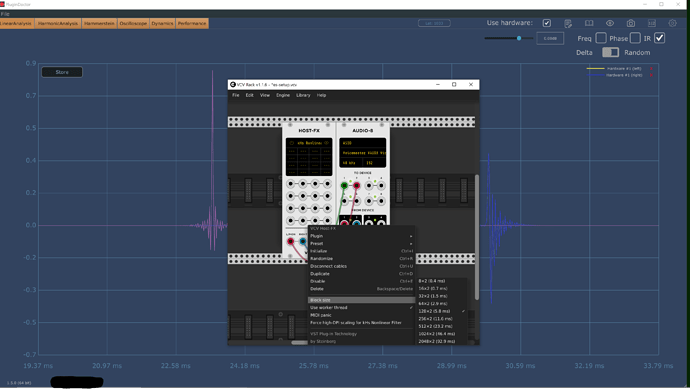This screenshot has width=690, height=389.
Task: Click the latency button in the top bar
Action: pyautogui.click(x=434, y=23)
